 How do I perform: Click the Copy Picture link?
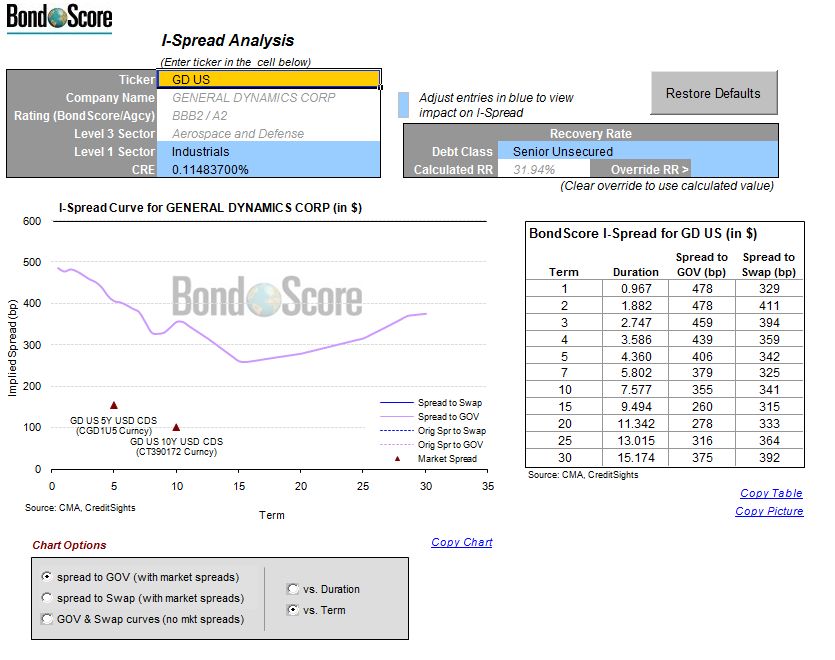pyautogui.click(x=769, y=511)
